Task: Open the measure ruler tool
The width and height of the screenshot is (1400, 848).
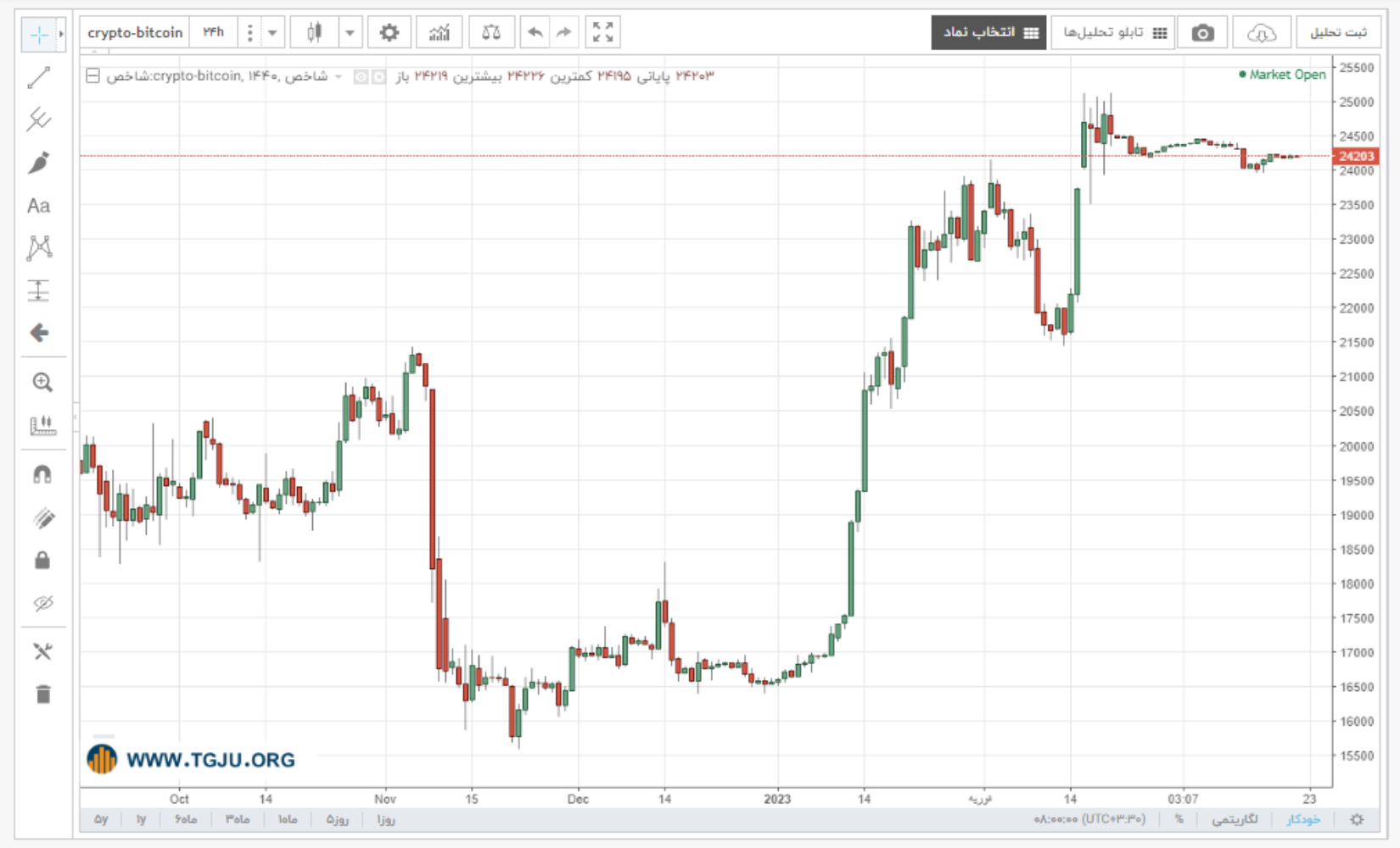Action: pos(42,426)
